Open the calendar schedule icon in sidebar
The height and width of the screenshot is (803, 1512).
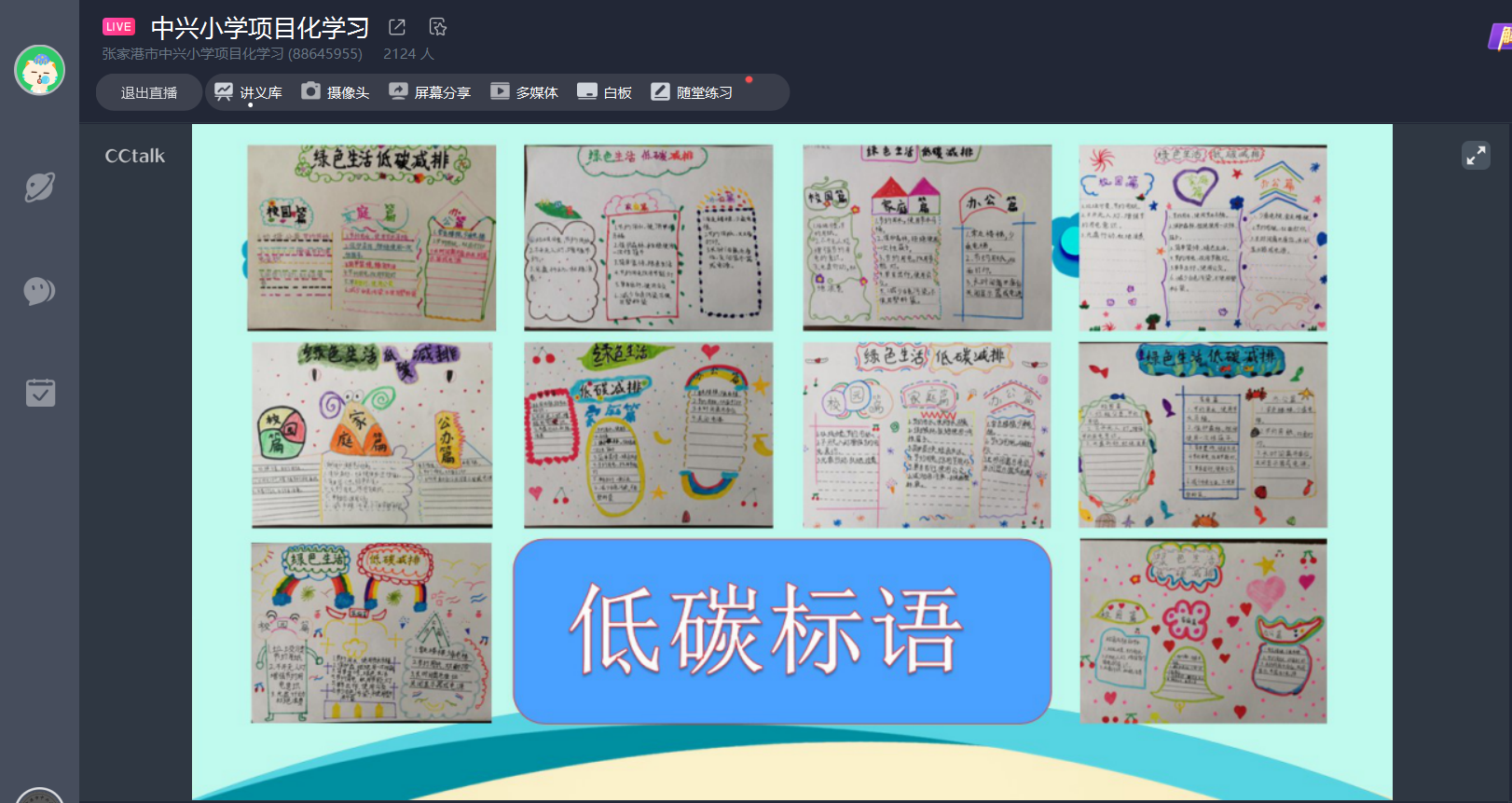point(40,393)
